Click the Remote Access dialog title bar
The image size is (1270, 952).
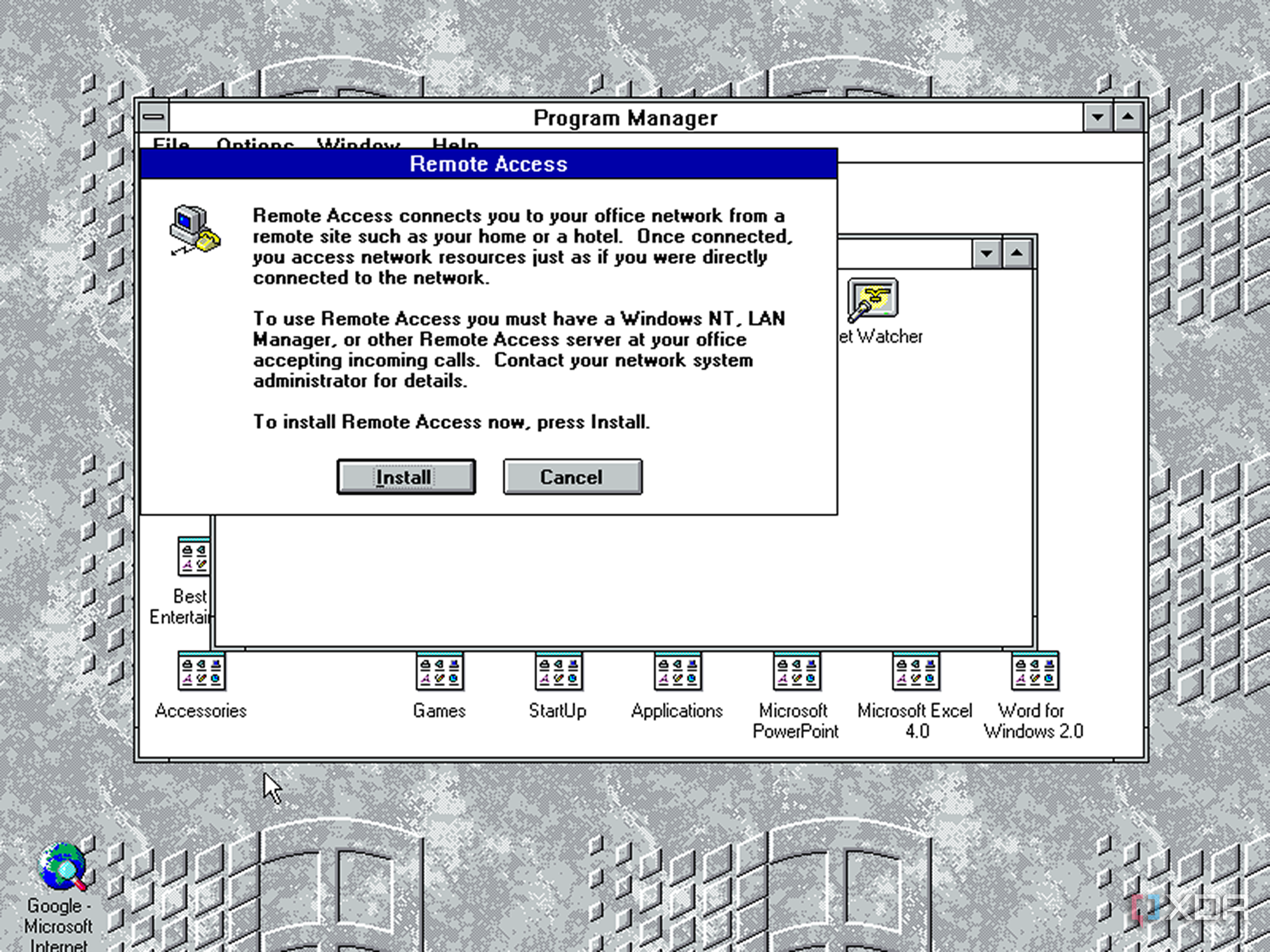tap(488, 164)
